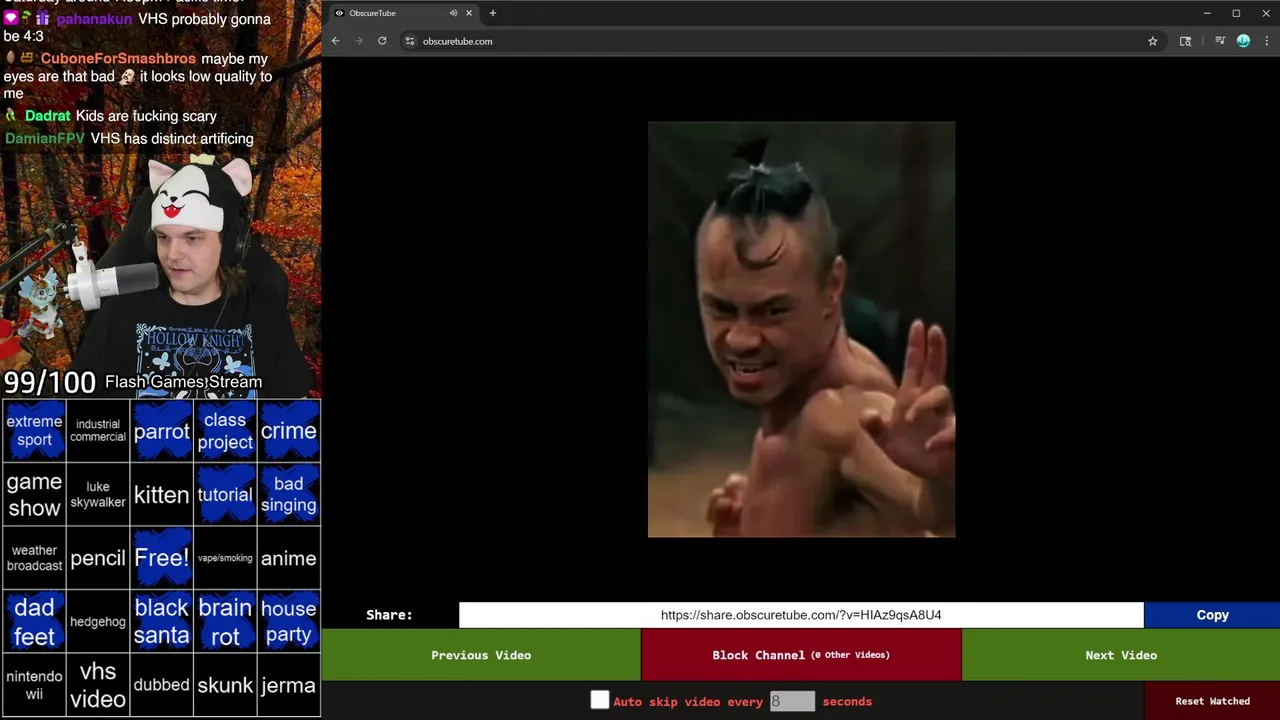The image size is (1280, 720).
Task: Toggle the 'house party' bingo square
Action: click(x=289, y=621)
